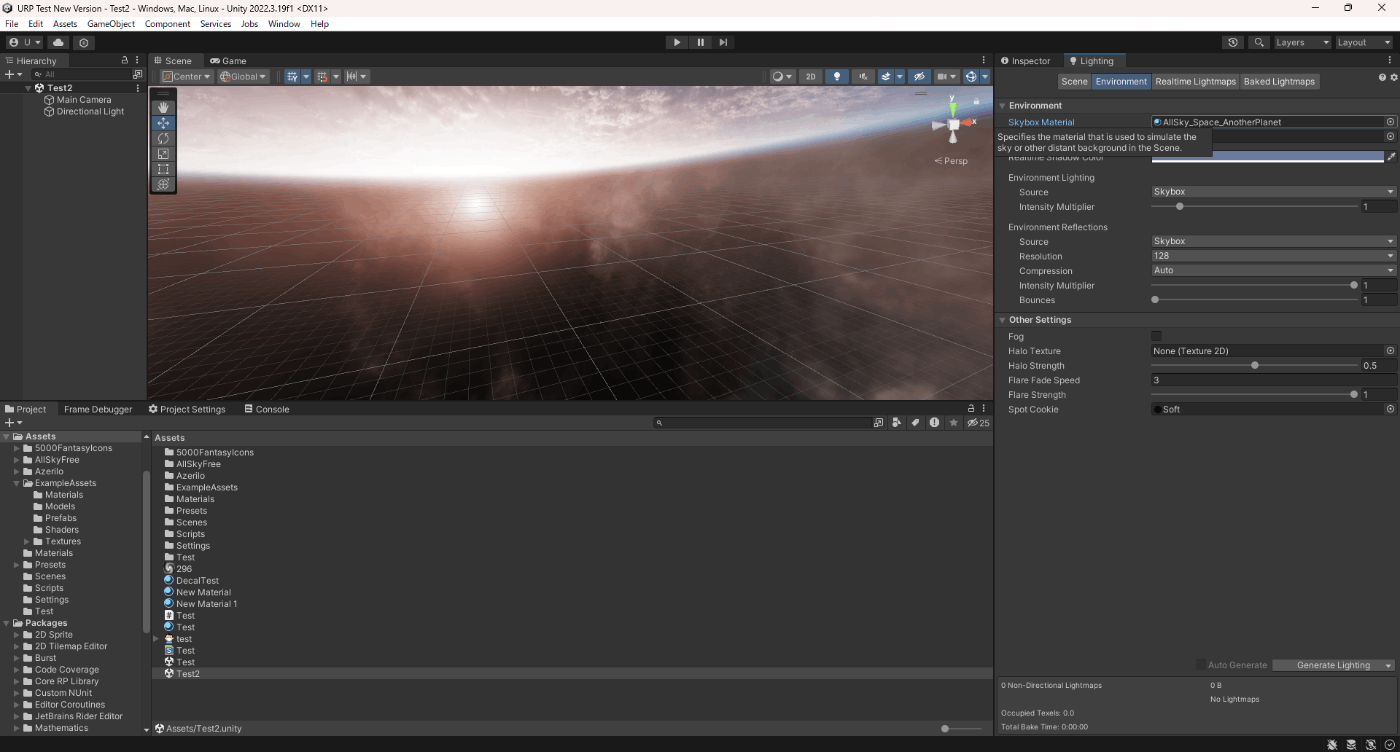Enable the Fog checkbox
This screenshot has height=752, width=1400.
tap(1157, 337)
